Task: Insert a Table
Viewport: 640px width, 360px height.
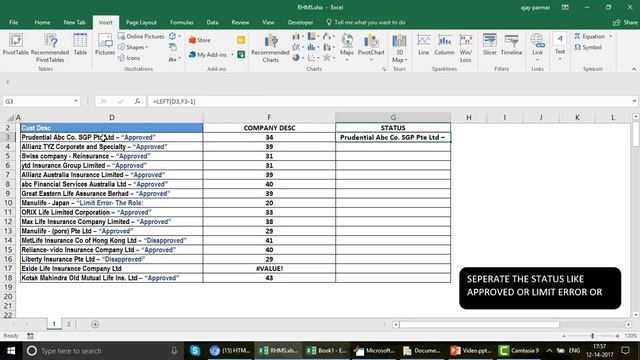Action: (80, 44)
